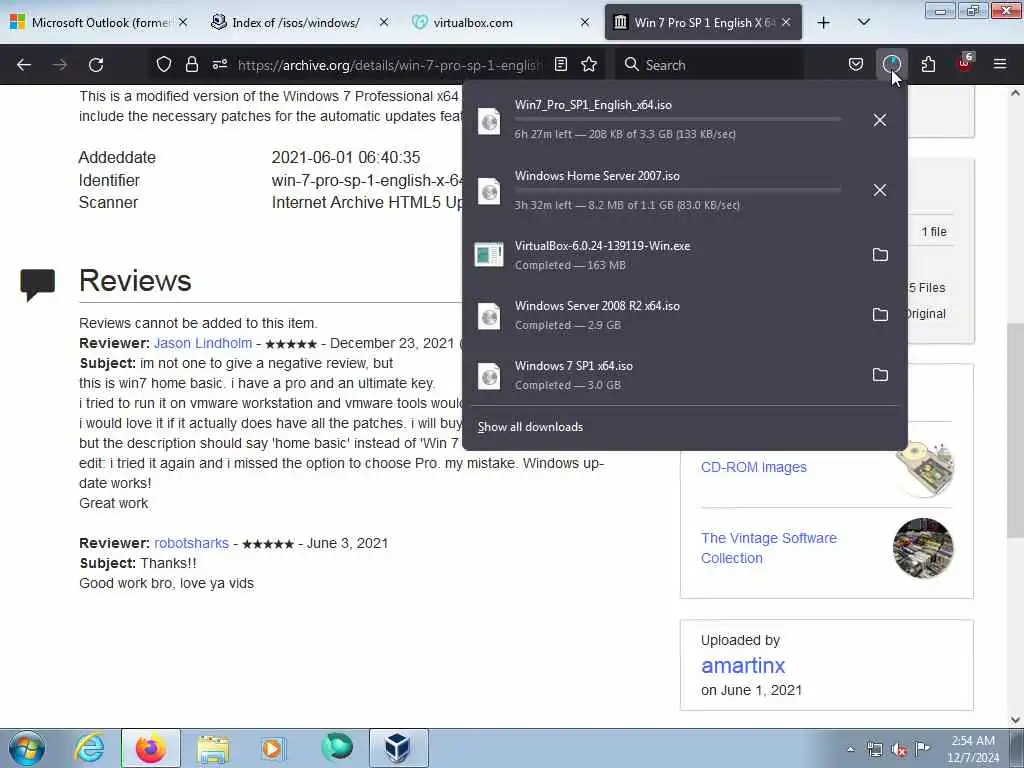This screenshot has width=1024, height=768.
Task: Toggle the downloads panel toolbar button
Action: [x=891, y=64]
